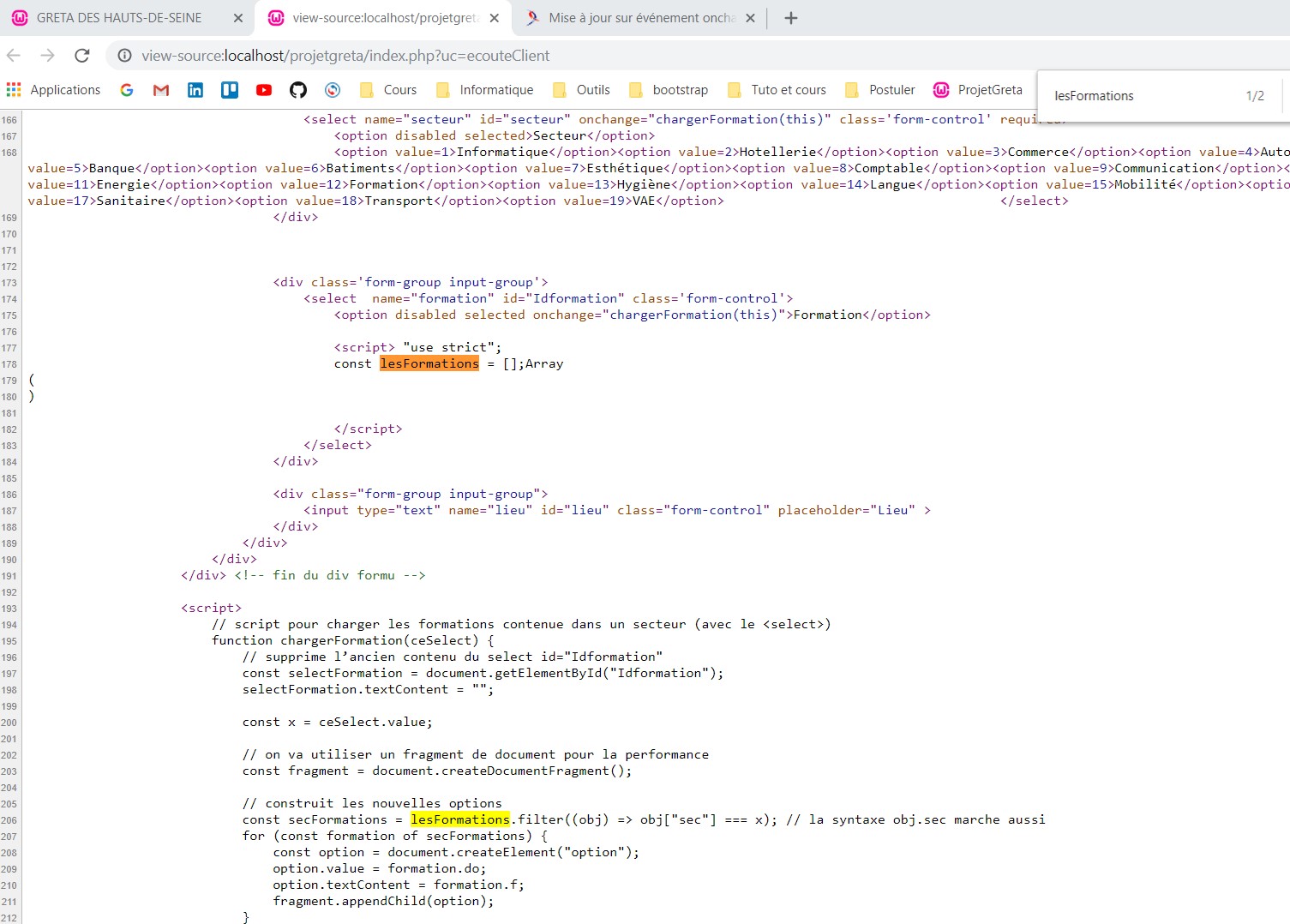Open the ProjetGreta bookmark
The width and height of the screenshot is (1290, 924).
(978, 90)
